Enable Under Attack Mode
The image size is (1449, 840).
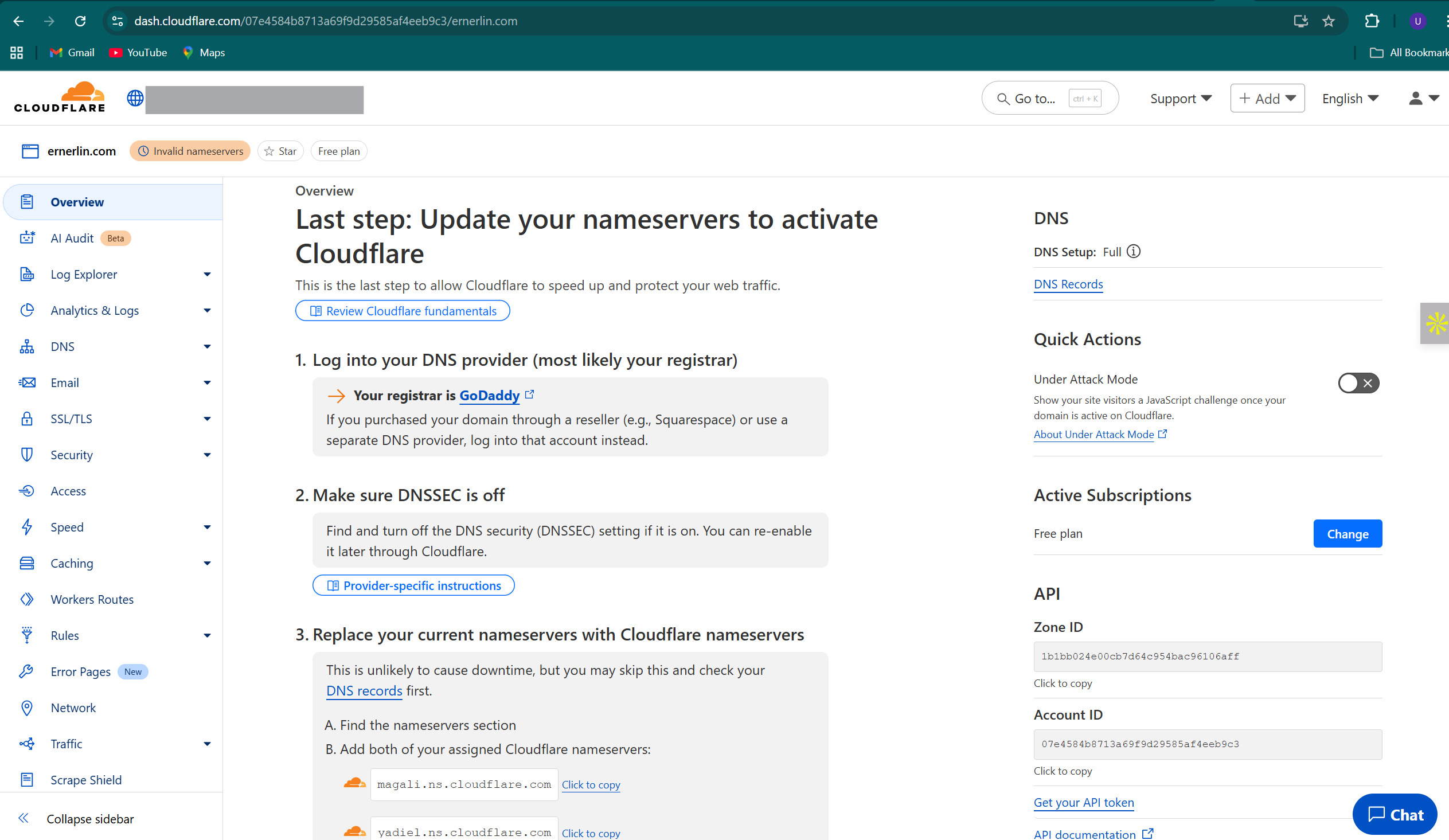pos(1358,383)
